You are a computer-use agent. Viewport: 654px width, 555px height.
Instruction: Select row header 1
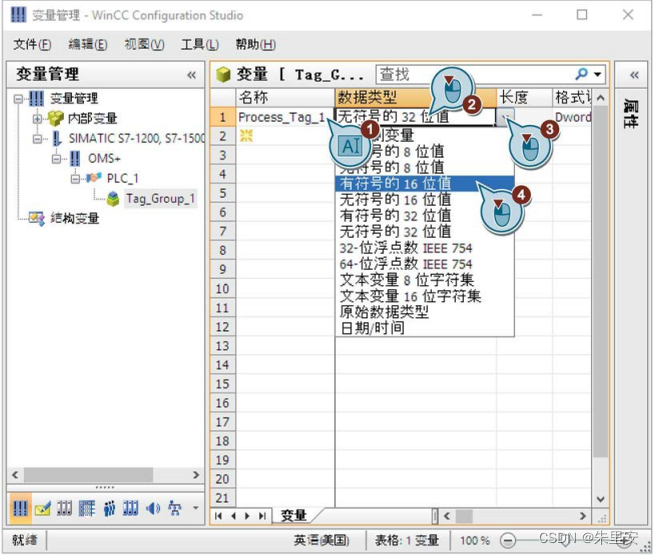coord(223,117)
